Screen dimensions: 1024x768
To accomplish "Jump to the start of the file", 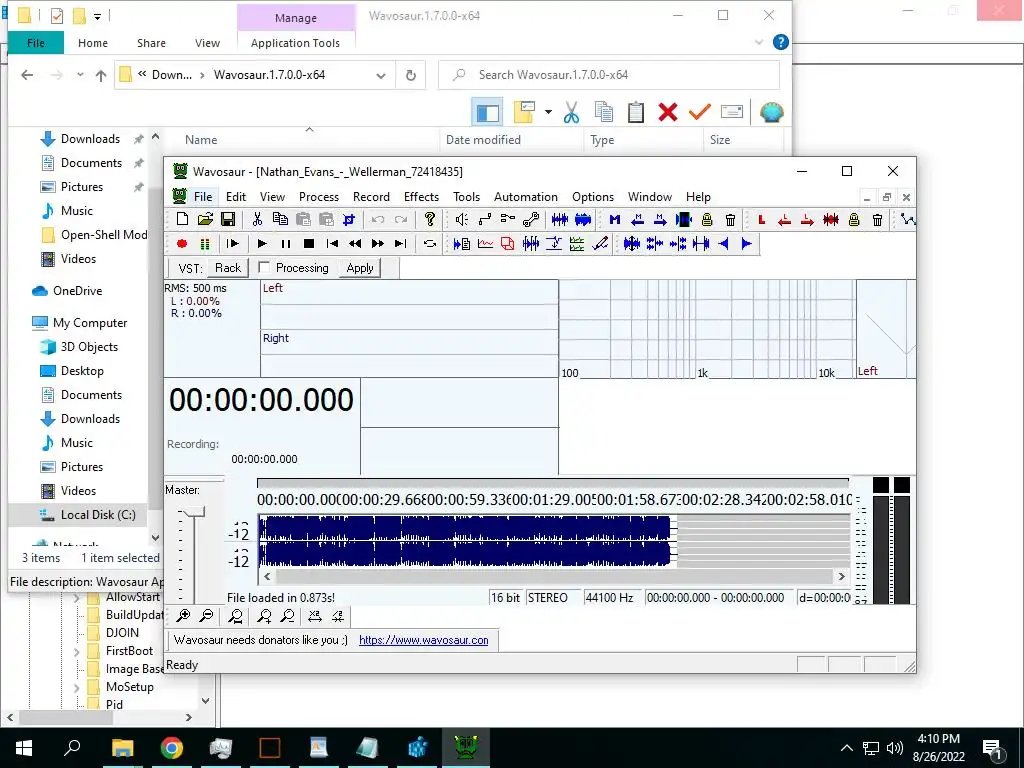I will coord(332,244).
